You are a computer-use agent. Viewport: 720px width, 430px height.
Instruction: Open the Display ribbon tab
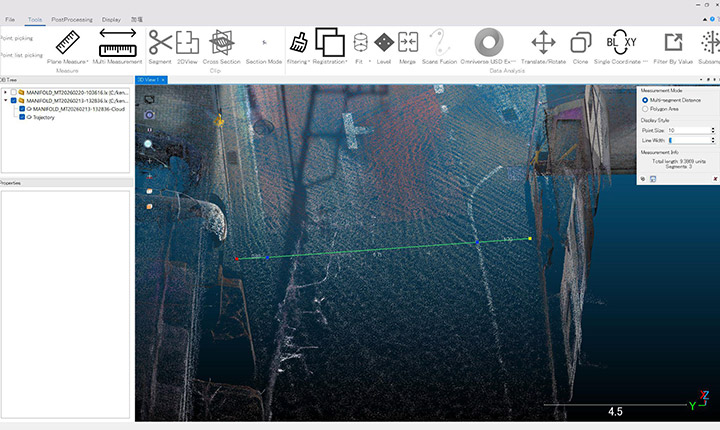pos(111,20)
